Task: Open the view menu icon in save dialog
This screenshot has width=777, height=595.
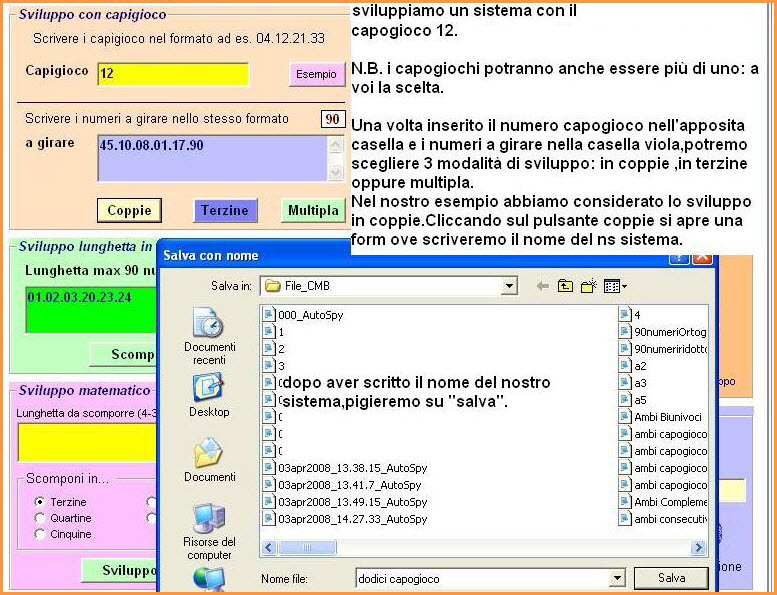Action: [x=615, y=287]
